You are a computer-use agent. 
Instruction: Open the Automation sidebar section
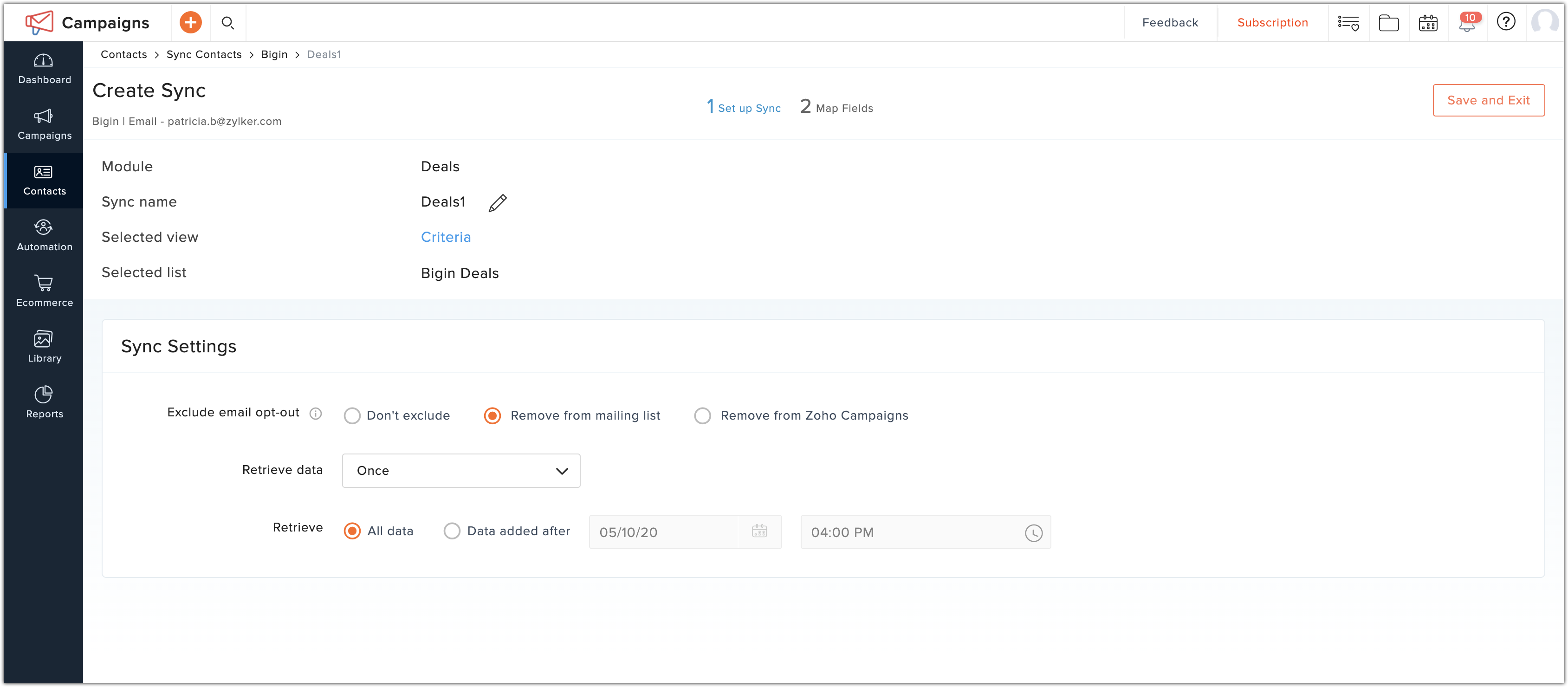click(x=44, y=235)
